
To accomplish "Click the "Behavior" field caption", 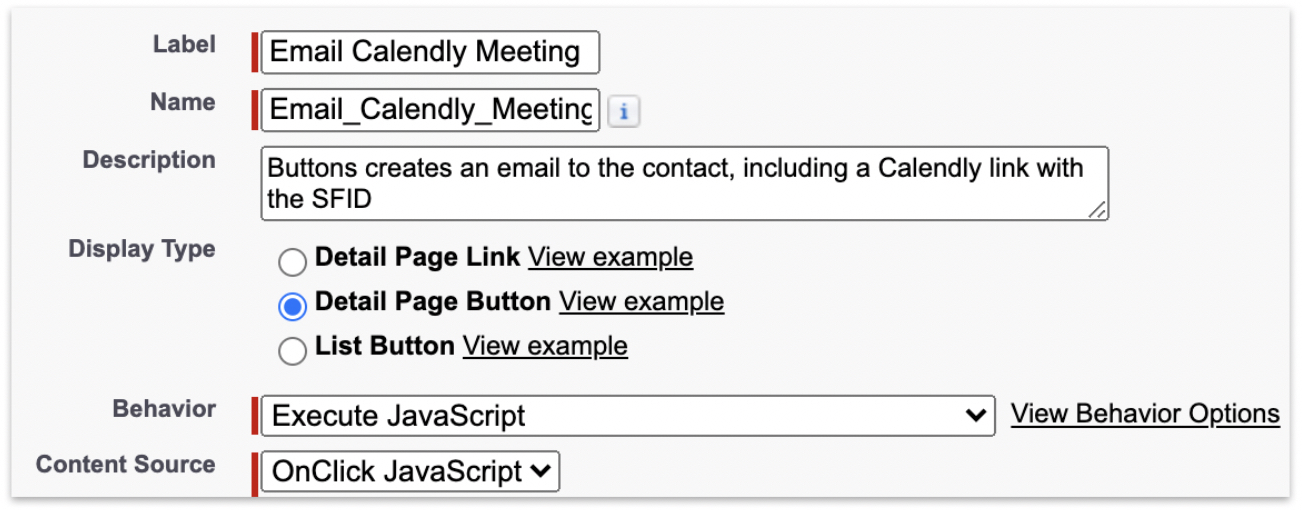I will 164,409.
